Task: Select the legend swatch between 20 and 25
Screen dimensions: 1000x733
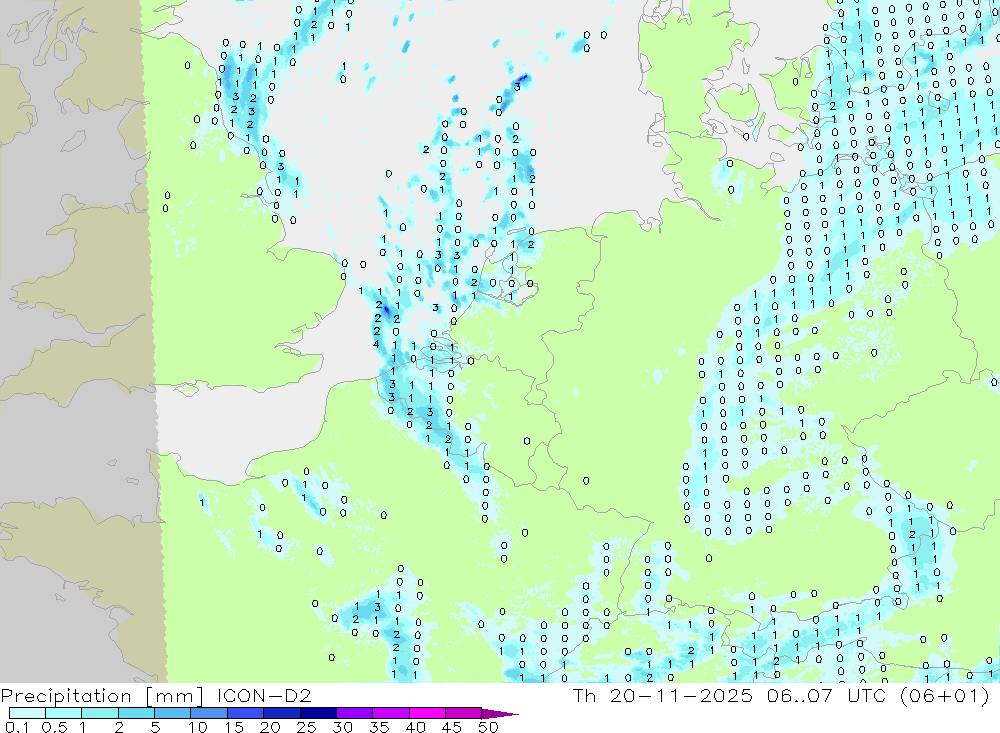Action: pos(281,713)
